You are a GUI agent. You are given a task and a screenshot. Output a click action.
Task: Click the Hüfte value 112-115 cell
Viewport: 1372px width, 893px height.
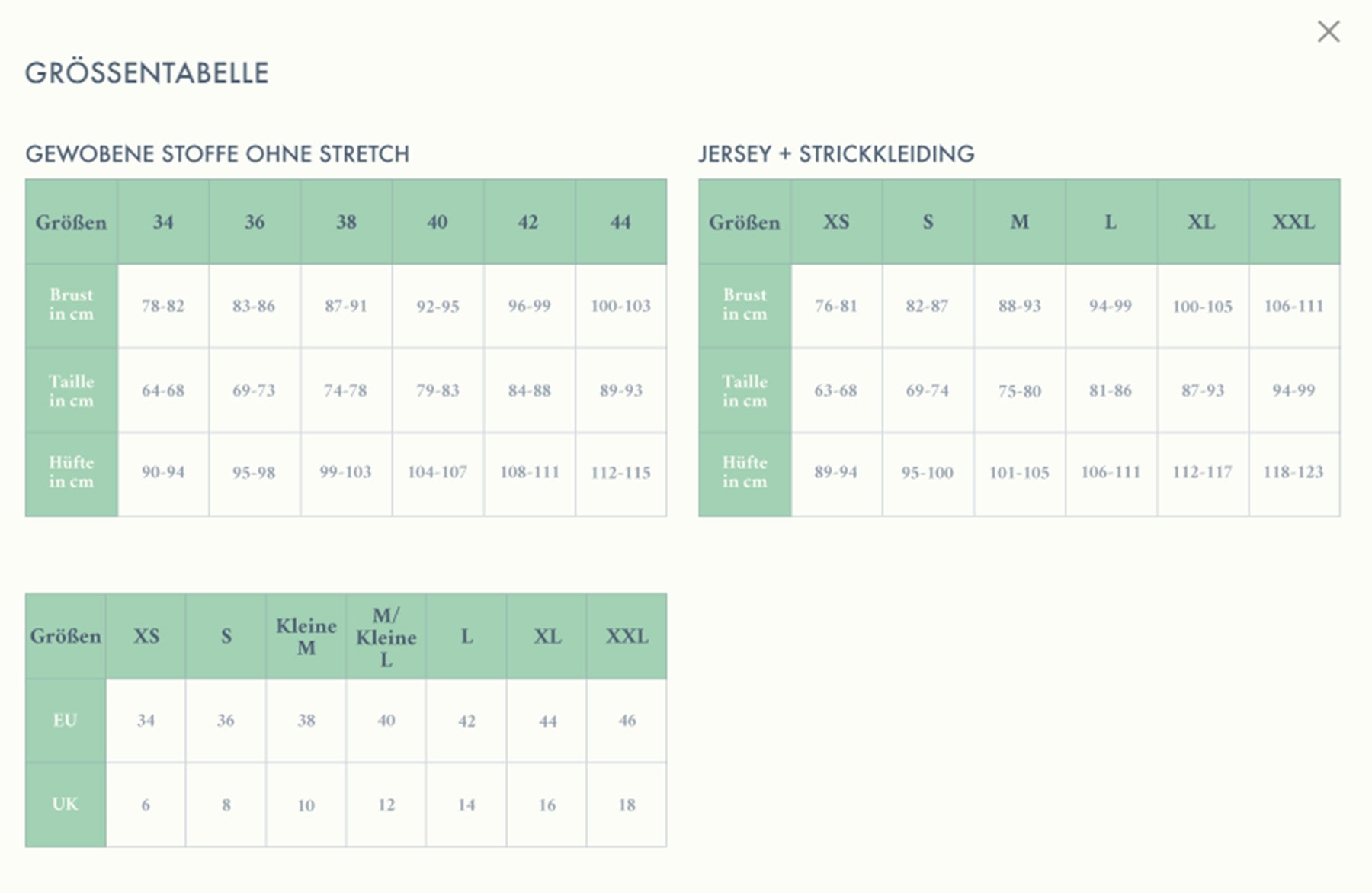point(620,473)
